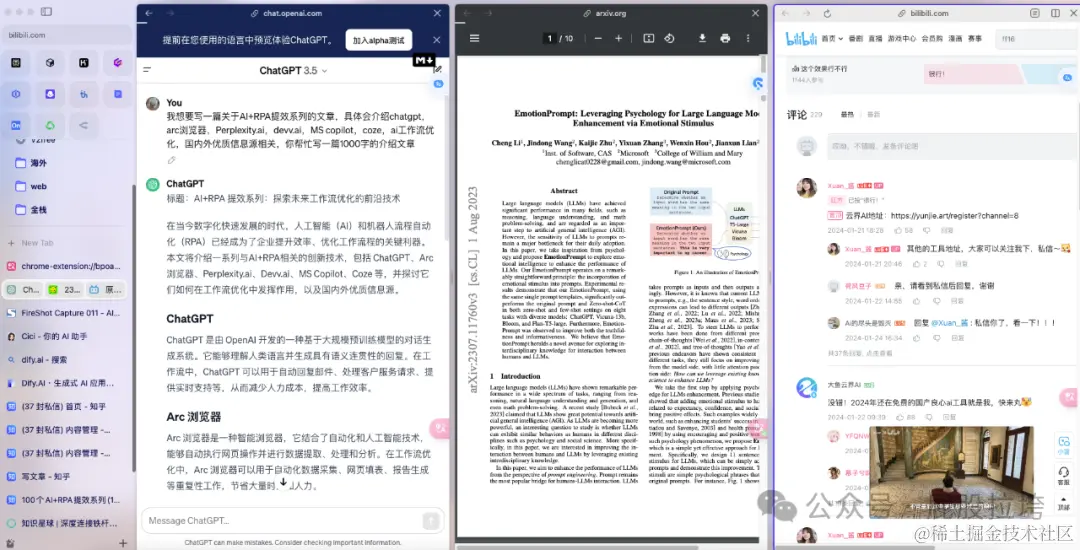Print the arxiv PDF

point(725,39)
